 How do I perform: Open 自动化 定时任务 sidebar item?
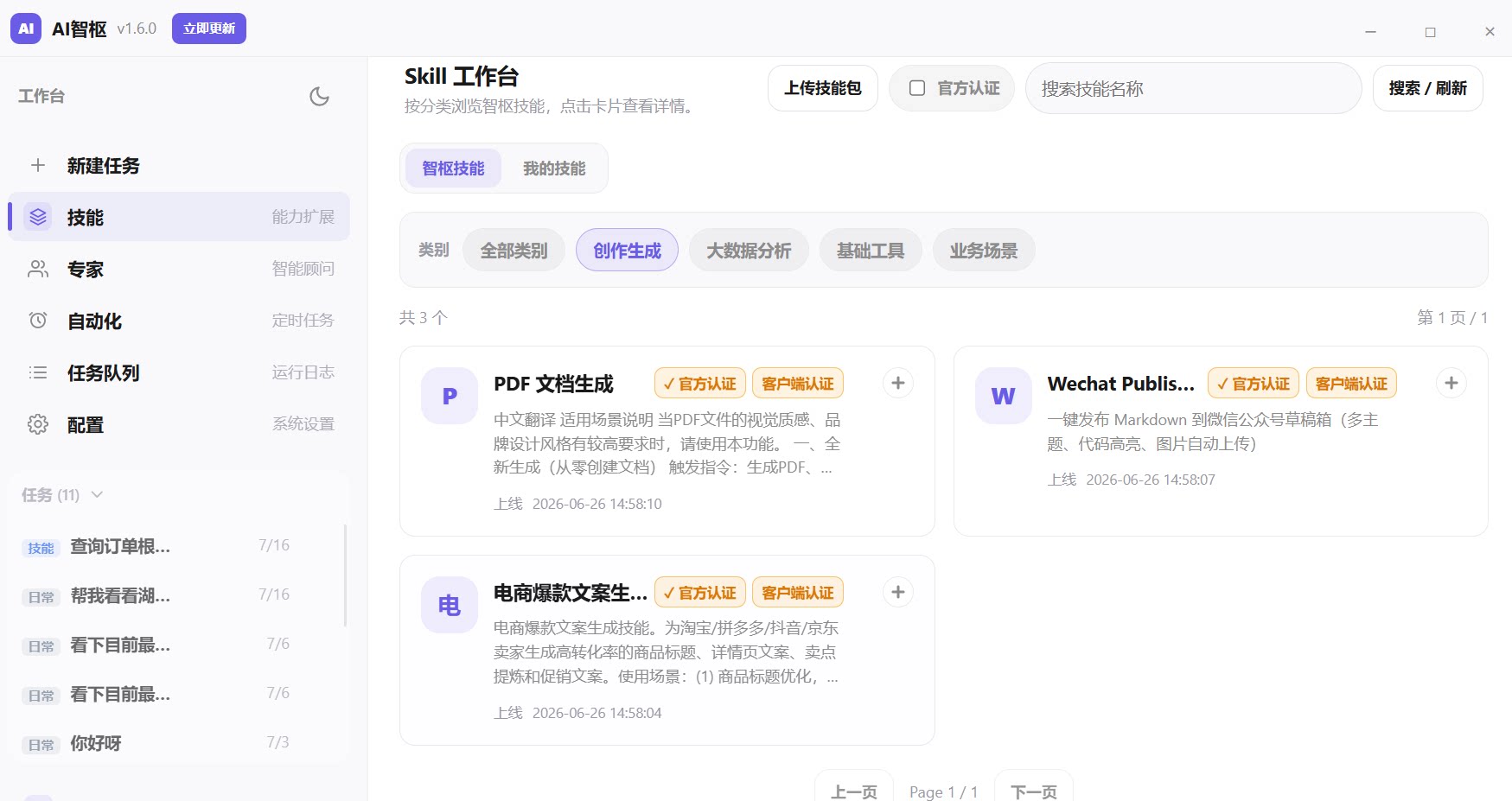tap(179, 321)
